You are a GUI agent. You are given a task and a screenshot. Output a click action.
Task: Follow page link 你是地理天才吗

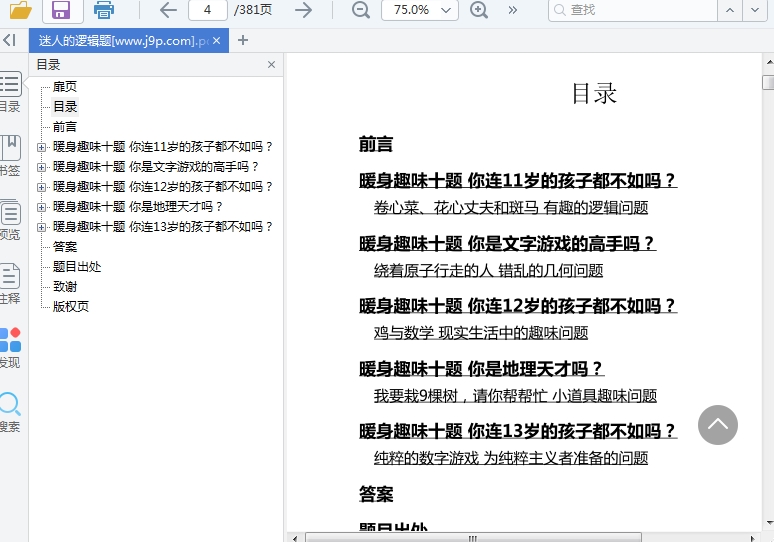tap(482, 369)
